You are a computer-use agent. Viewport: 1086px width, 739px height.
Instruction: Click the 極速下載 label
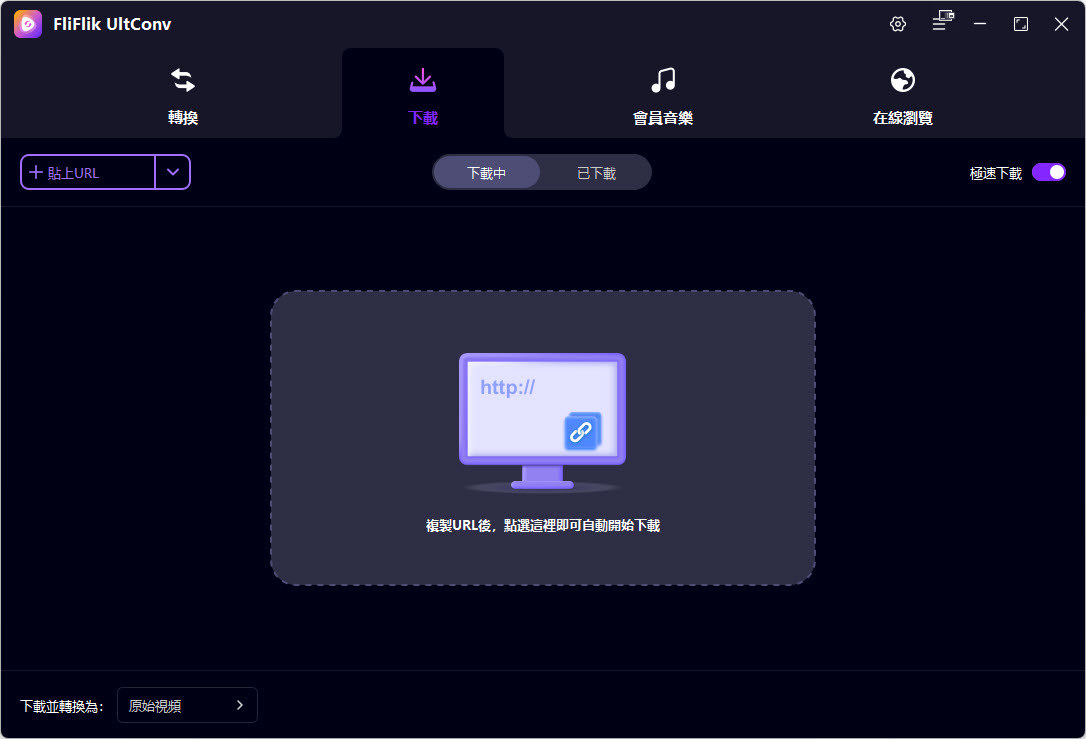(x=995, y=173)
